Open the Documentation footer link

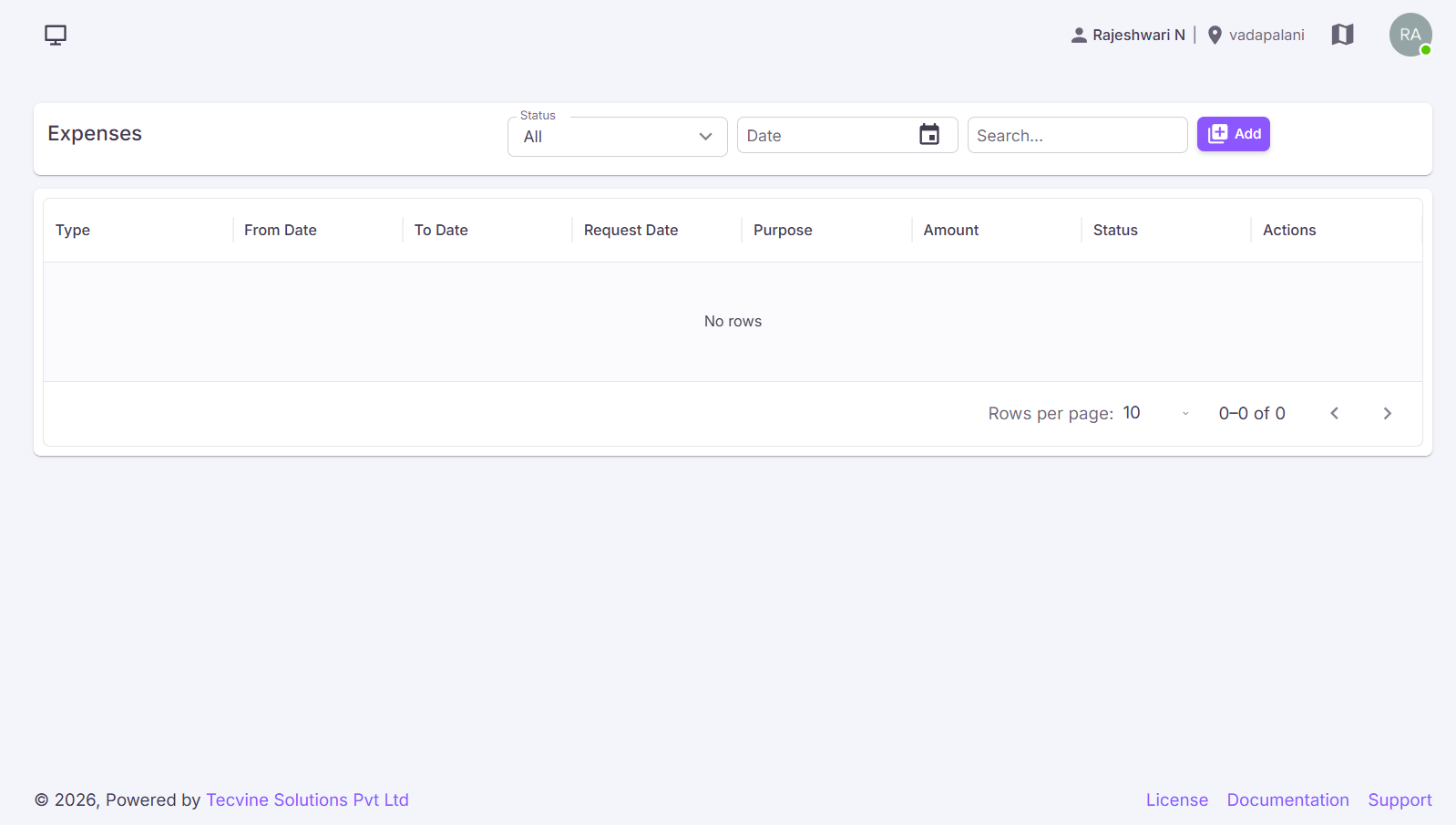pos(1288,799)
